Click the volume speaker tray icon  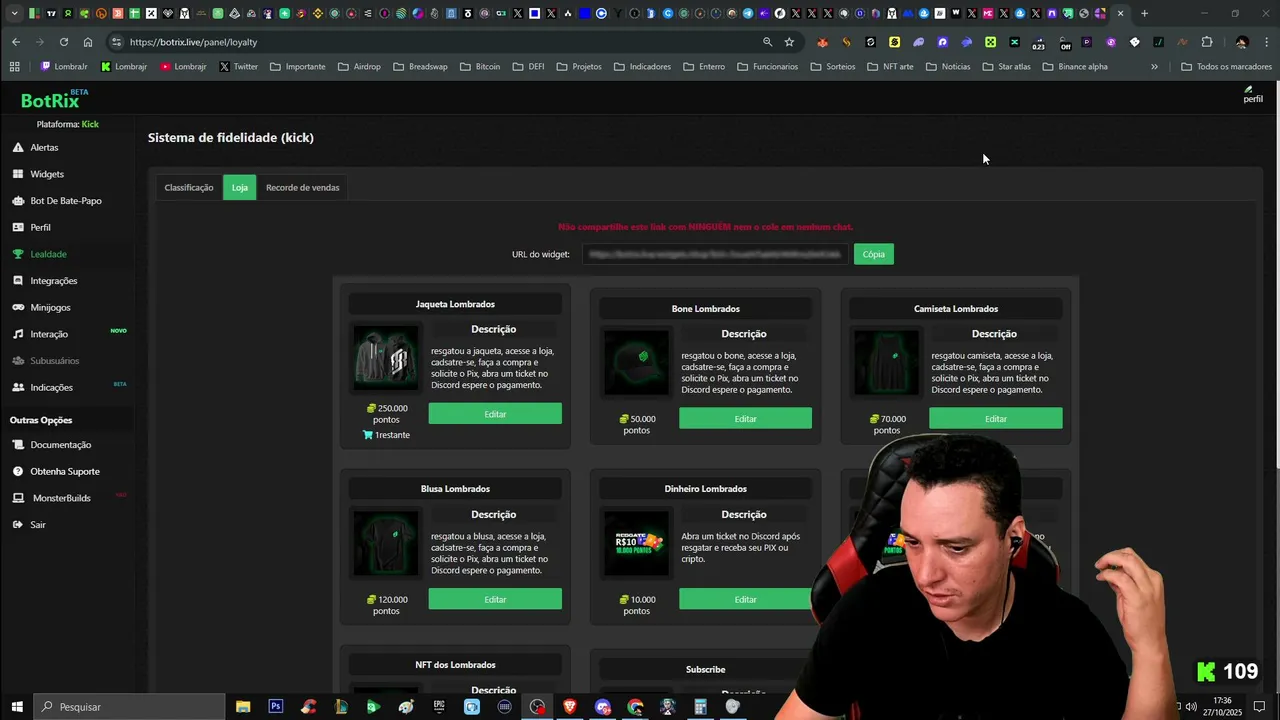coord(1191,707)
